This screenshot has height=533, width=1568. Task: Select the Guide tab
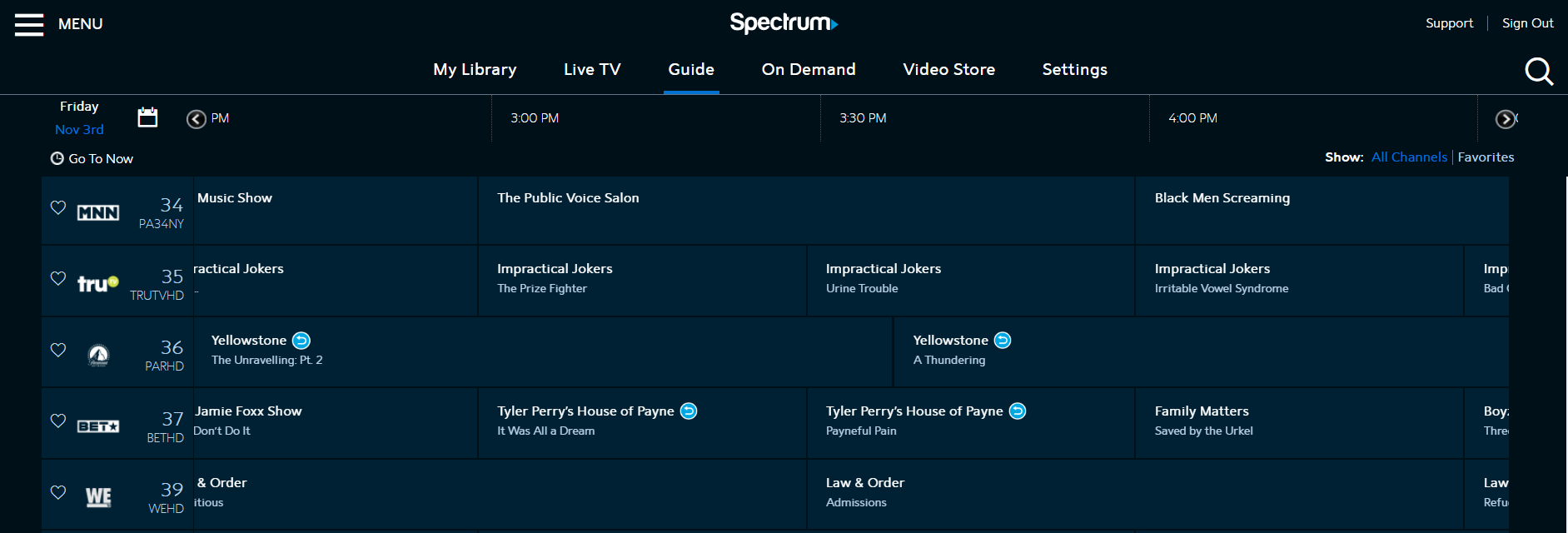[x=691, y=70]
